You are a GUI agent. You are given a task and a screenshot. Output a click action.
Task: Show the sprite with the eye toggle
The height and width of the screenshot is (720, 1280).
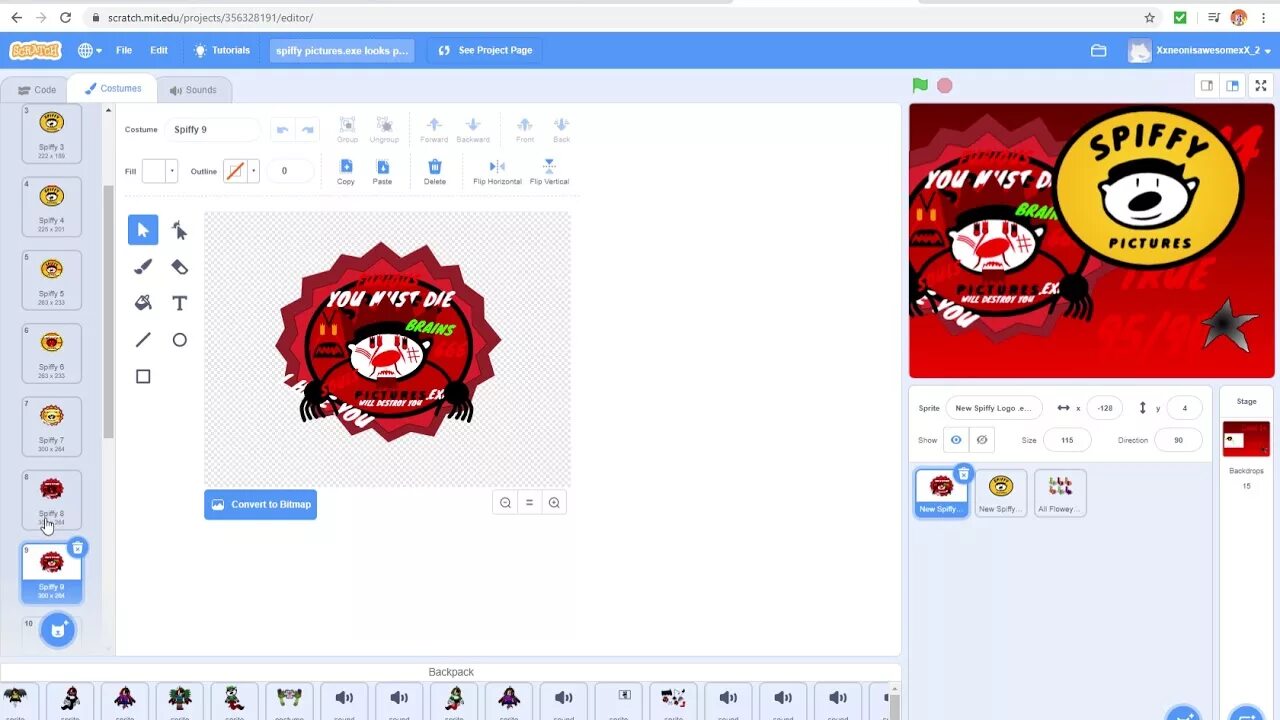[x=955, y=439]
